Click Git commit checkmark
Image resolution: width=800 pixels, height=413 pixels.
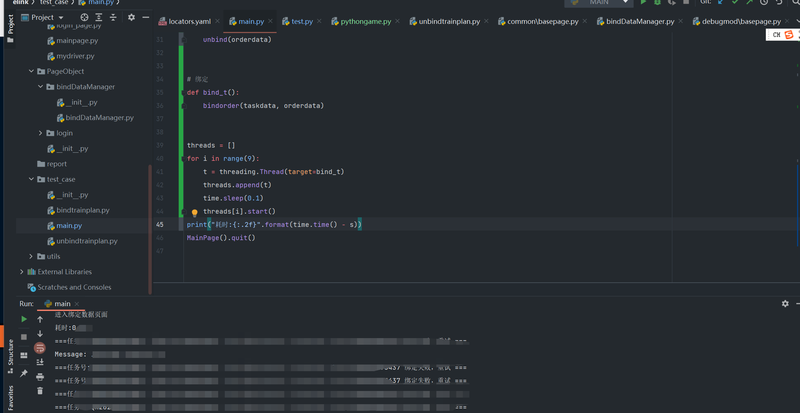tap(735, 3)
